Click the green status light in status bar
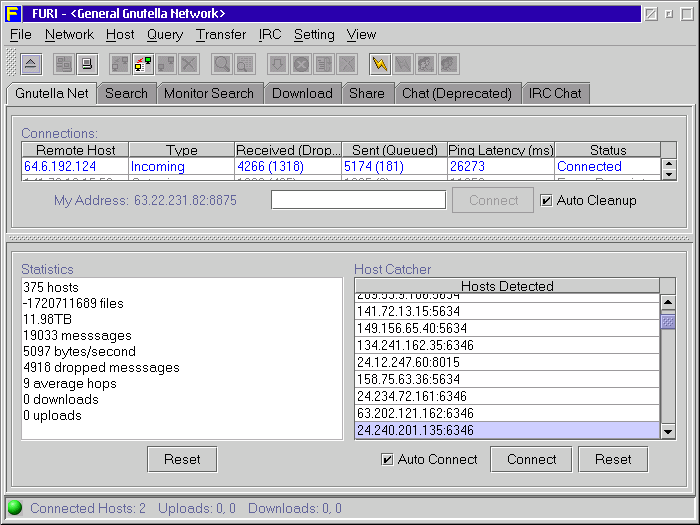Image resolution: width=700 pixels, height=525 pixels. pyautogui.click(x=15, y=508)
